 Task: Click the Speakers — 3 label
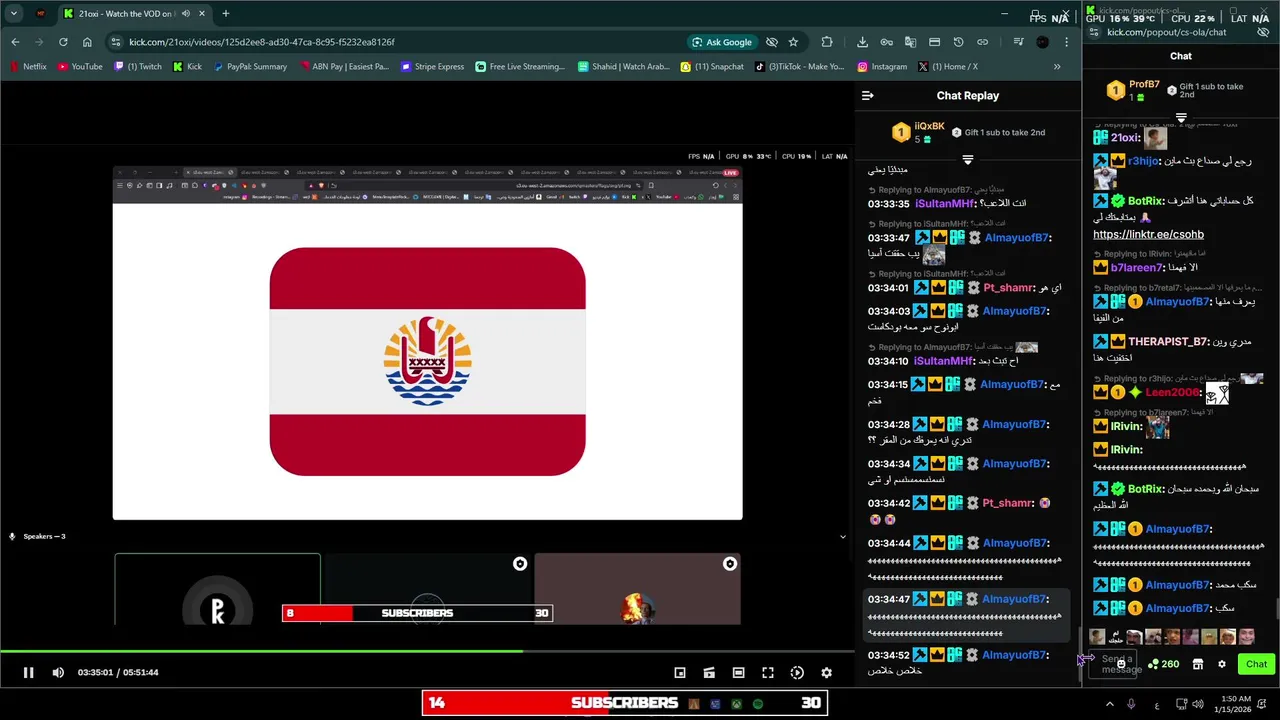pos(44,537)
